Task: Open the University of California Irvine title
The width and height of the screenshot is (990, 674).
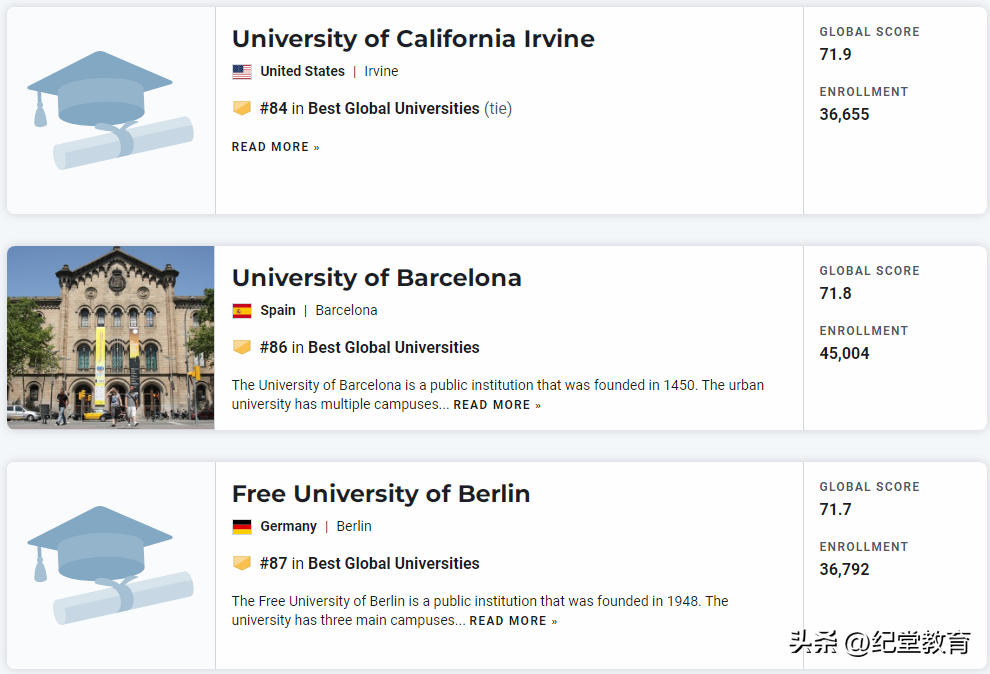Action: pos(413,39)
